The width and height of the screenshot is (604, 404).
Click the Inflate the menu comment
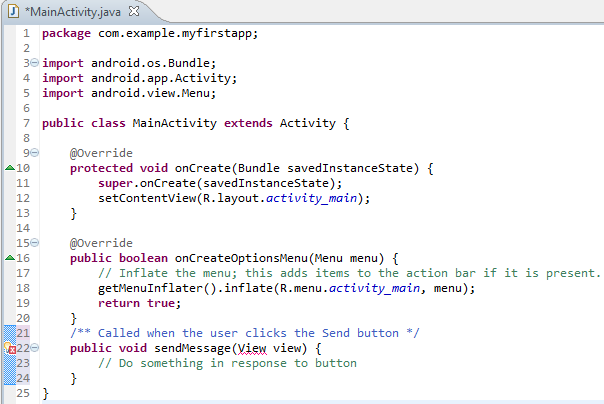[349, 273]
